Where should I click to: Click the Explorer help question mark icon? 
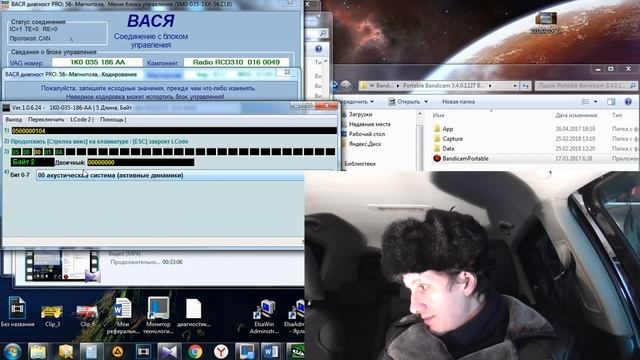628,101
